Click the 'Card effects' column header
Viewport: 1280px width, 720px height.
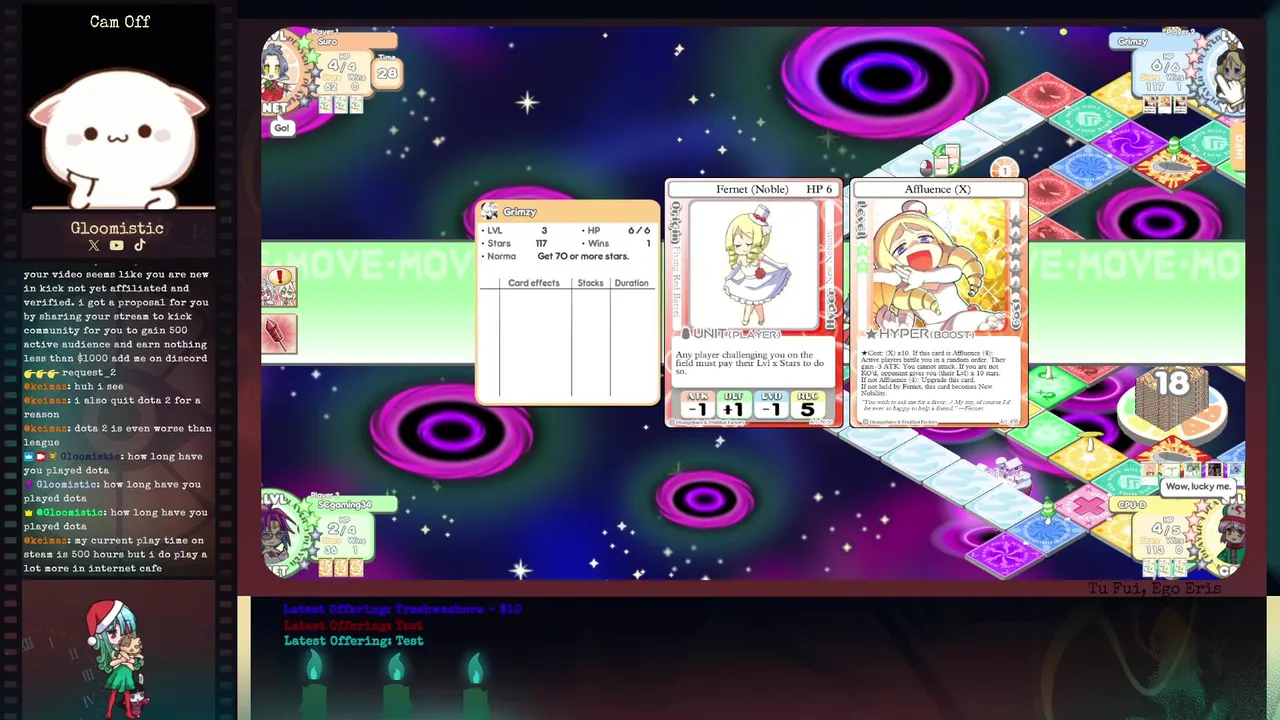tap(534, 283)
